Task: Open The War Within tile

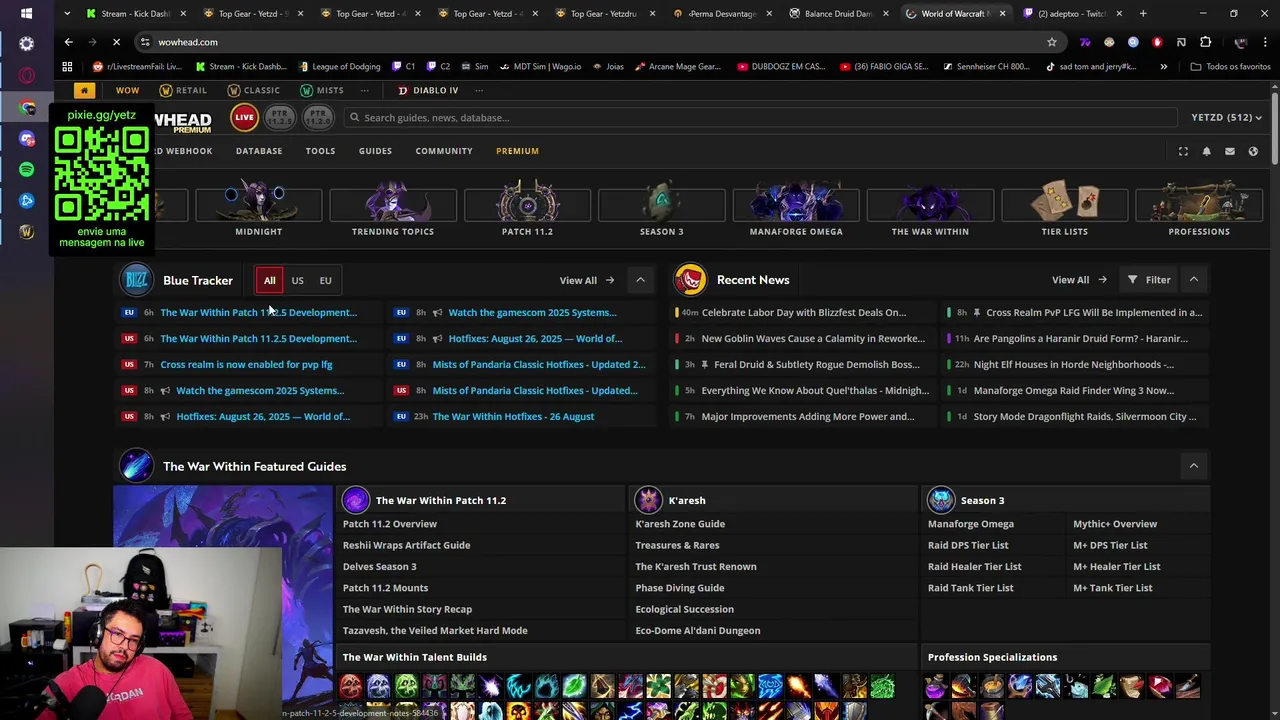Action: coord(930,209)
